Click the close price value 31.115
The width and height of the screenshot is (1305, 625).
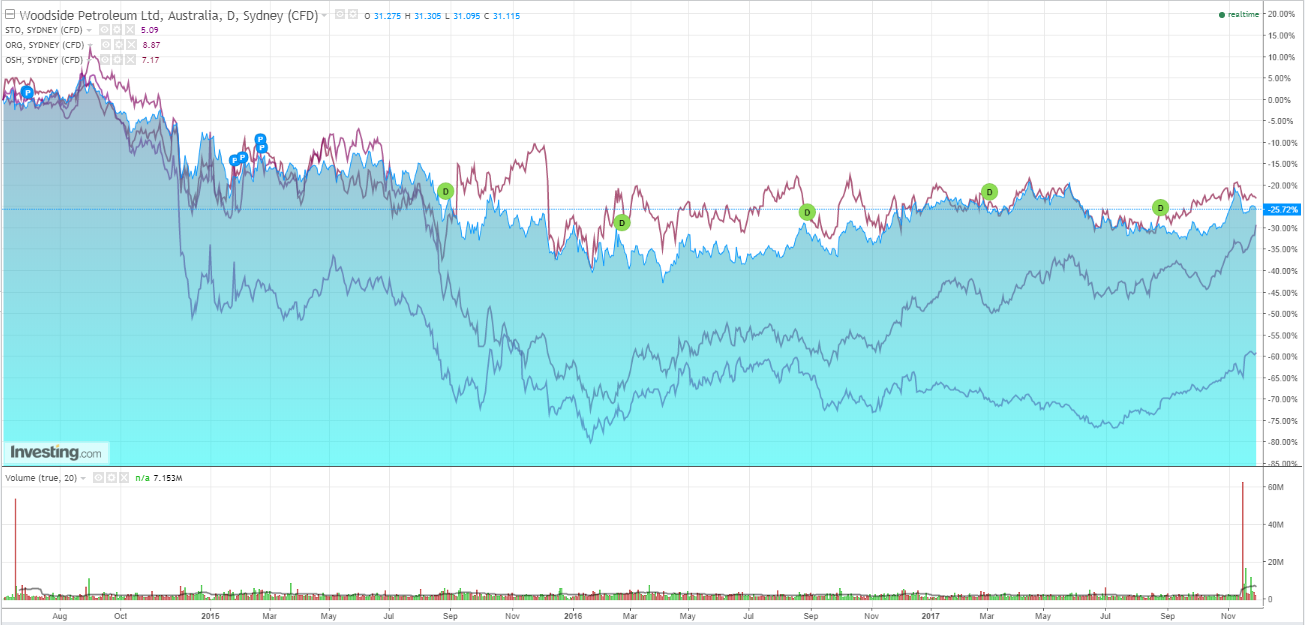click(506, 16)
